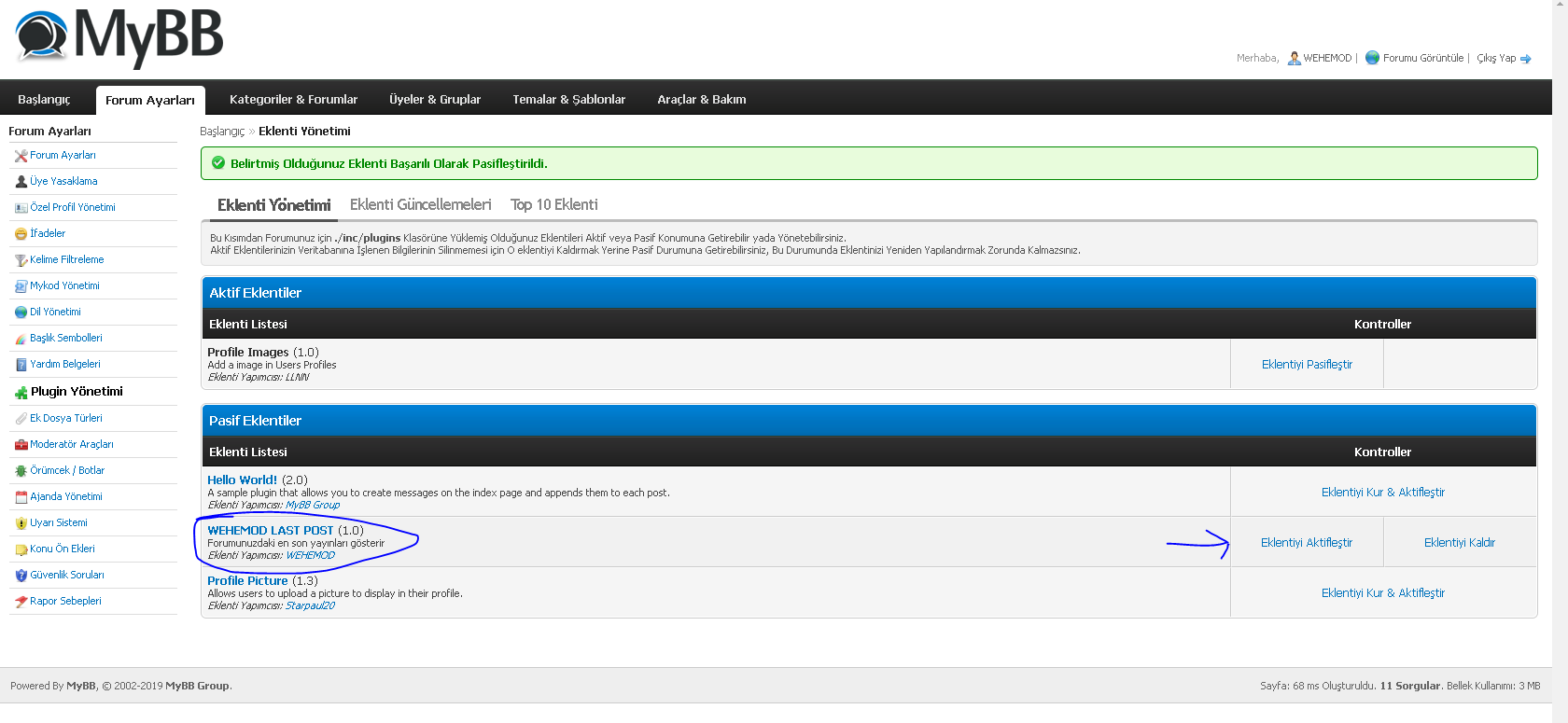Open Üye Yasaklama sidebar link text

[63, 182]
